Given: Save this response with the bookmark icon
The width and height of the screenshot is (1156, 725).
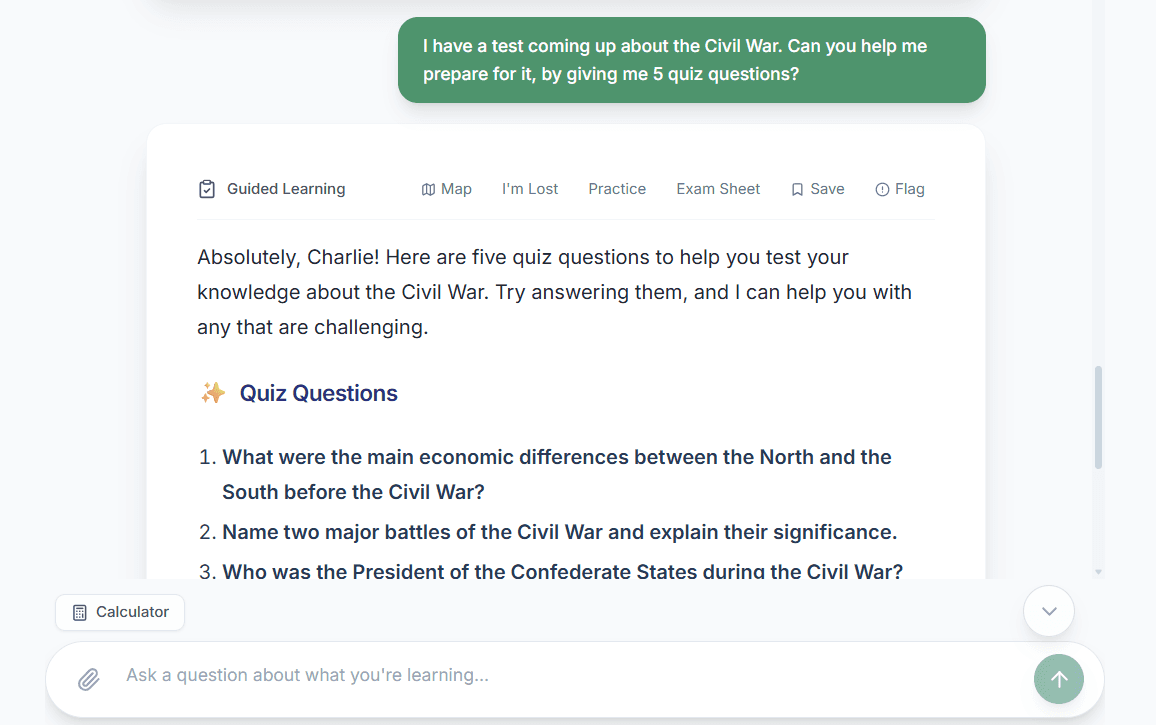Looking at the screenshot, I should (797, 189).
